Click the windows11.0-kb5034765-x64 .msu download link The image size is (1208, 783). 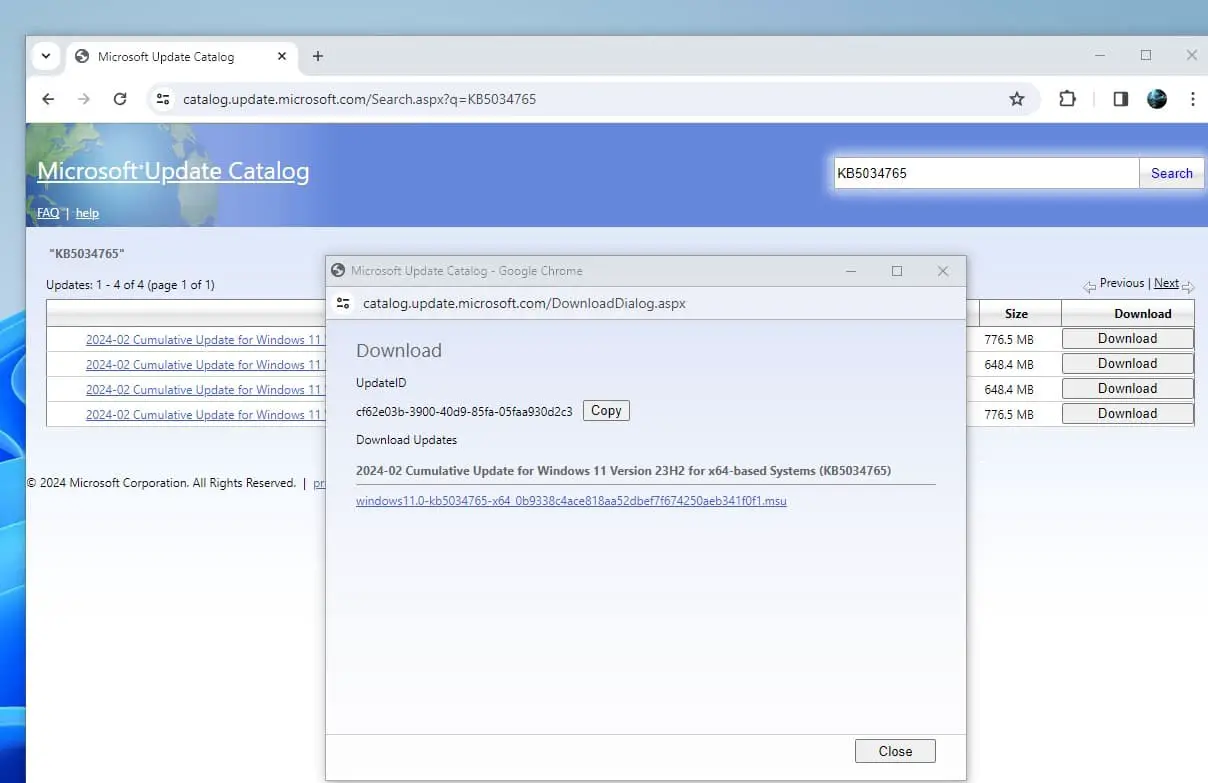571,501
